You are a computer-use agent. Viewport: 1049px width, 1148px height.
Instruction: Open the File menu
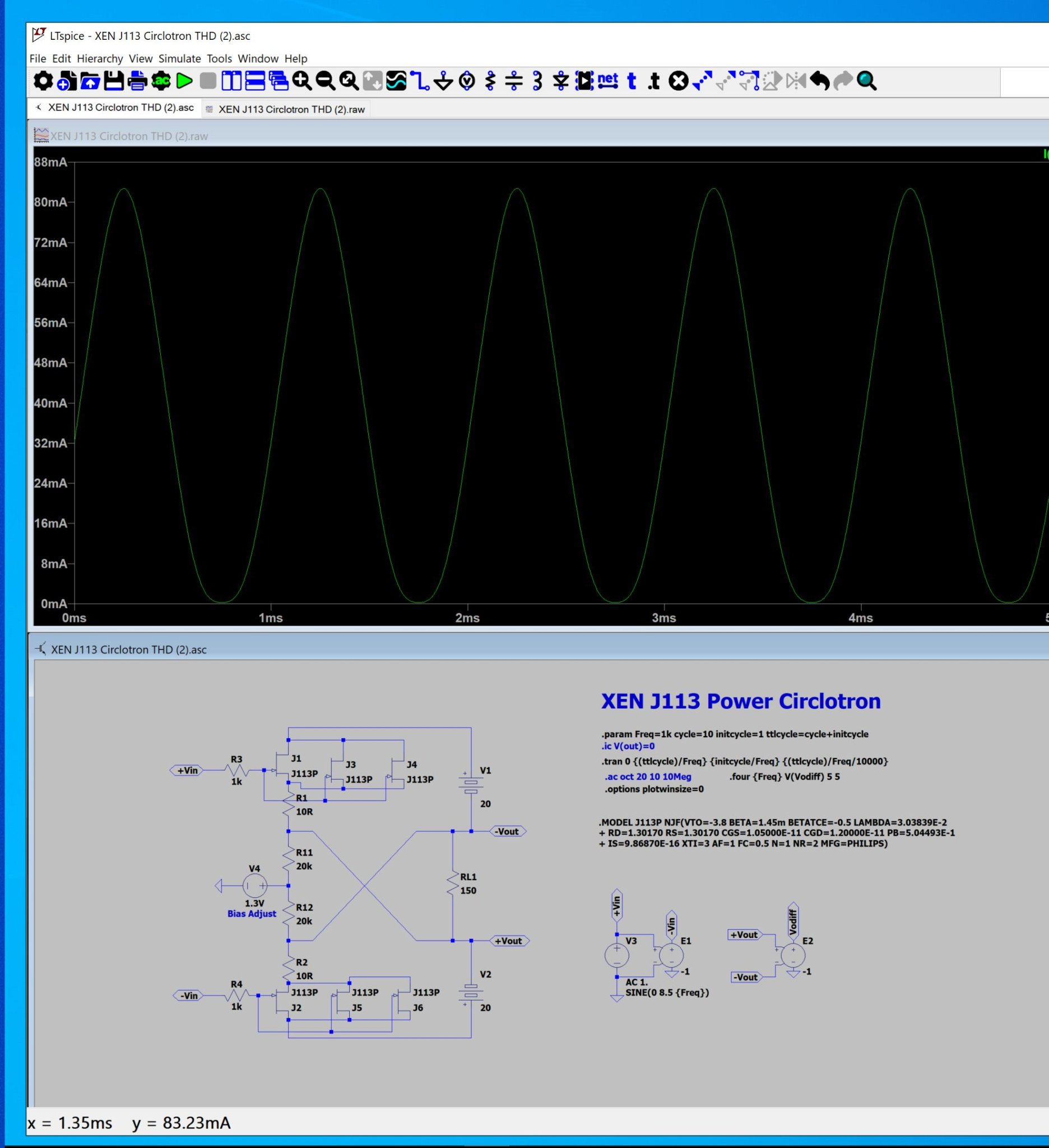click(38, 59)
